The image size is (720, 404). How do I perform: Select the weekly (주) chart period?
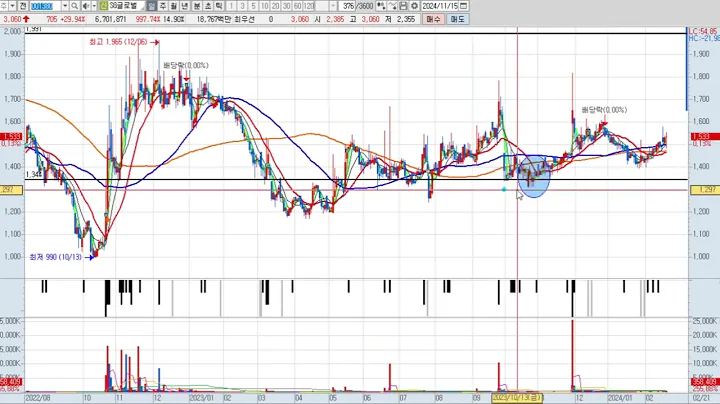(x=163, y=6)
